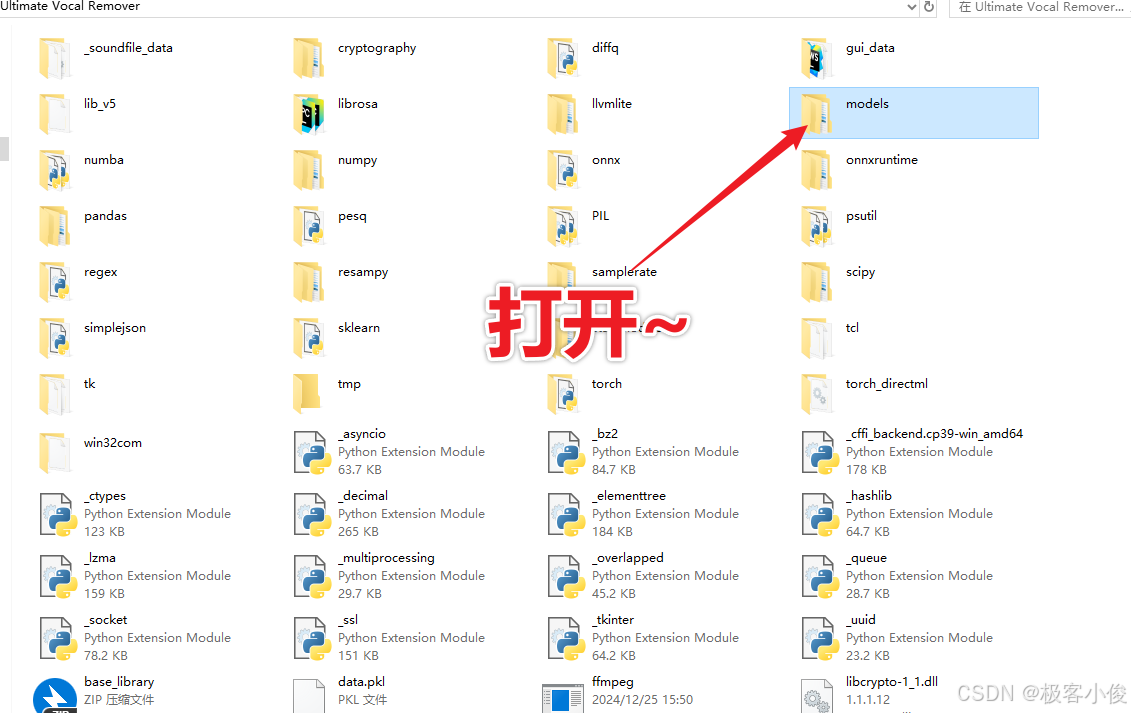Click "2024/12/25 15:50" under ffmpeg
Screen dimensions: 1131x713
[x=642, y=700]
